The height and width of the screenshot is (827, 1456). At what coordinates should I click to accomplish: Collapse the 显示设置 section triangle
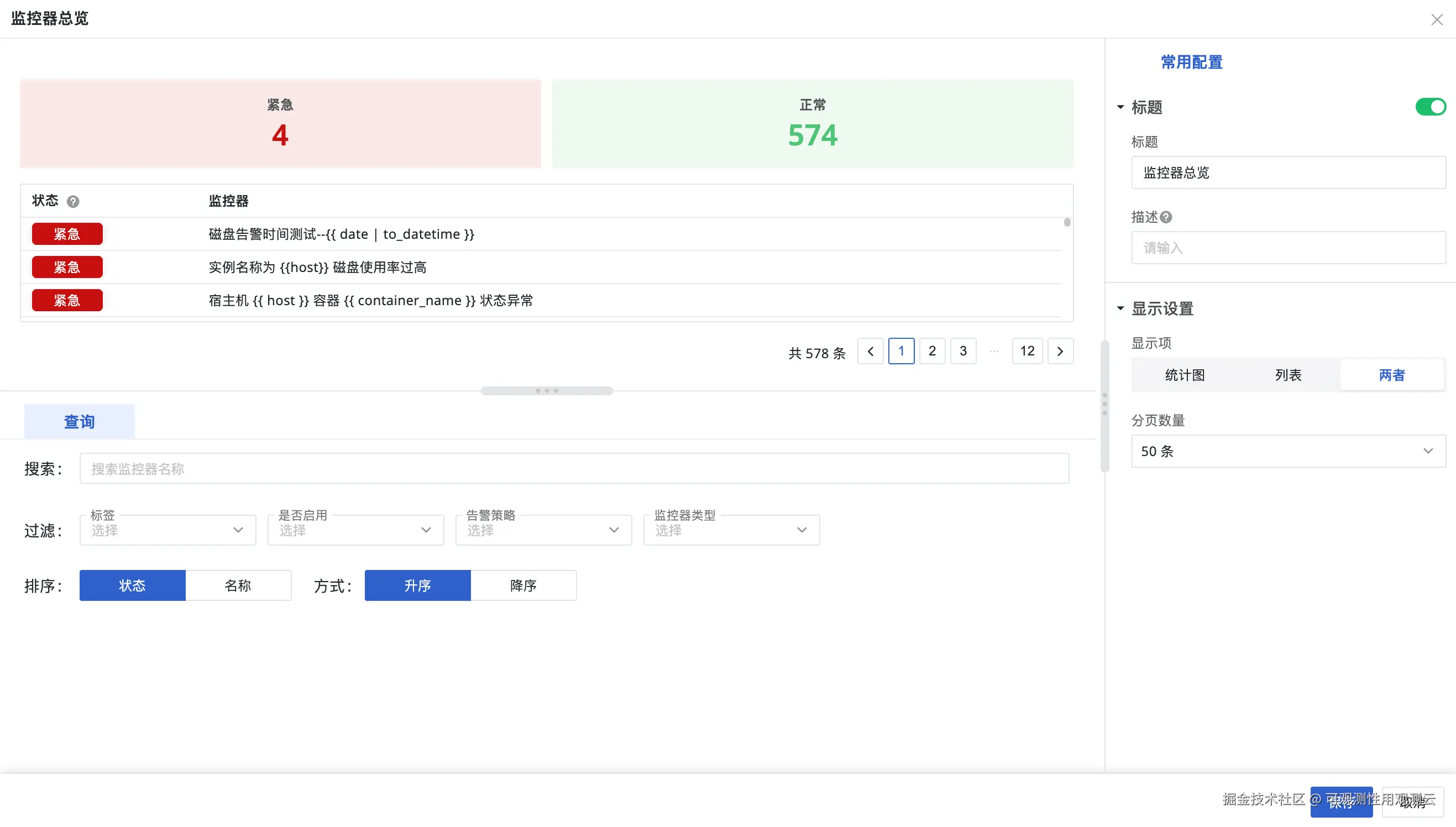click(1120, 308)
